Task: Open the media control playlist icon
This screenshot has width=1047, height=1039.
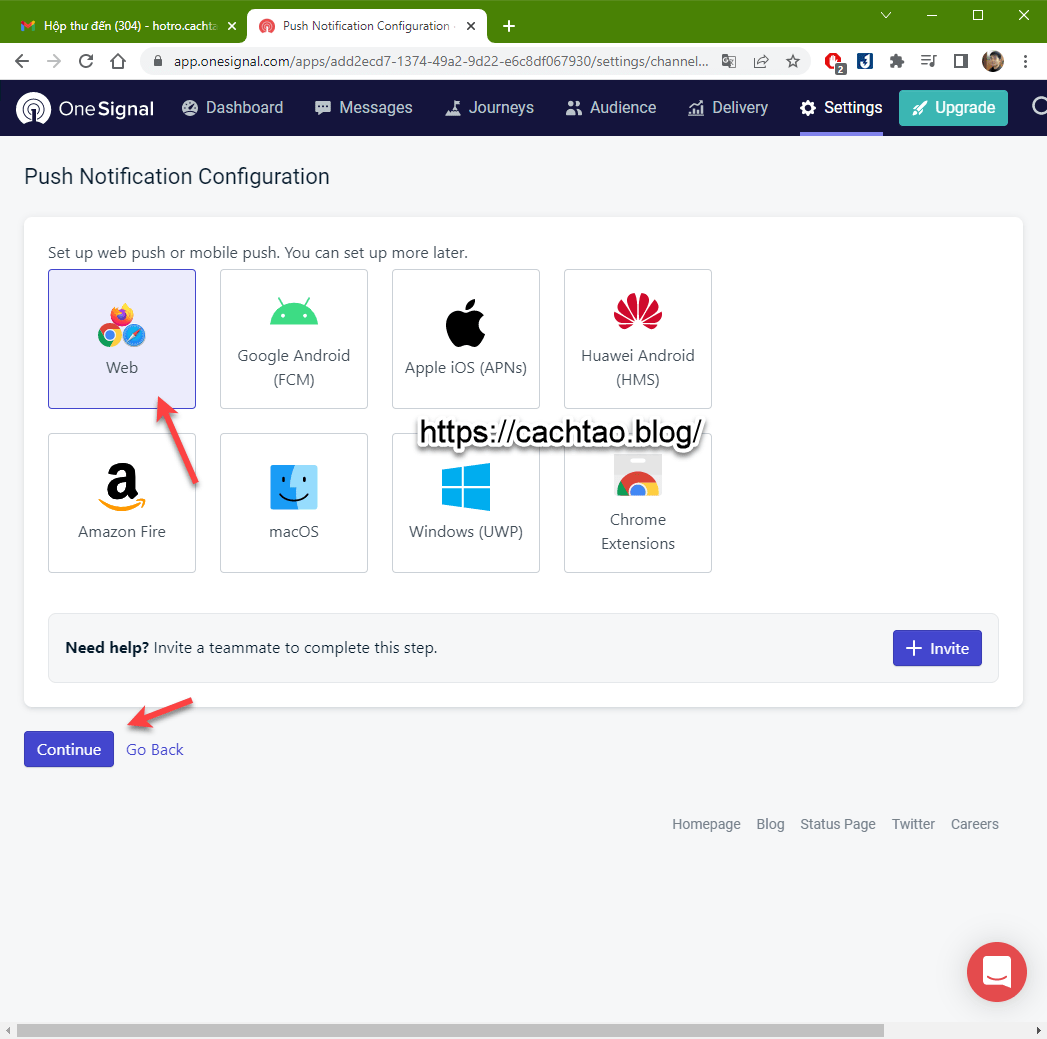Action: (928, 61)
